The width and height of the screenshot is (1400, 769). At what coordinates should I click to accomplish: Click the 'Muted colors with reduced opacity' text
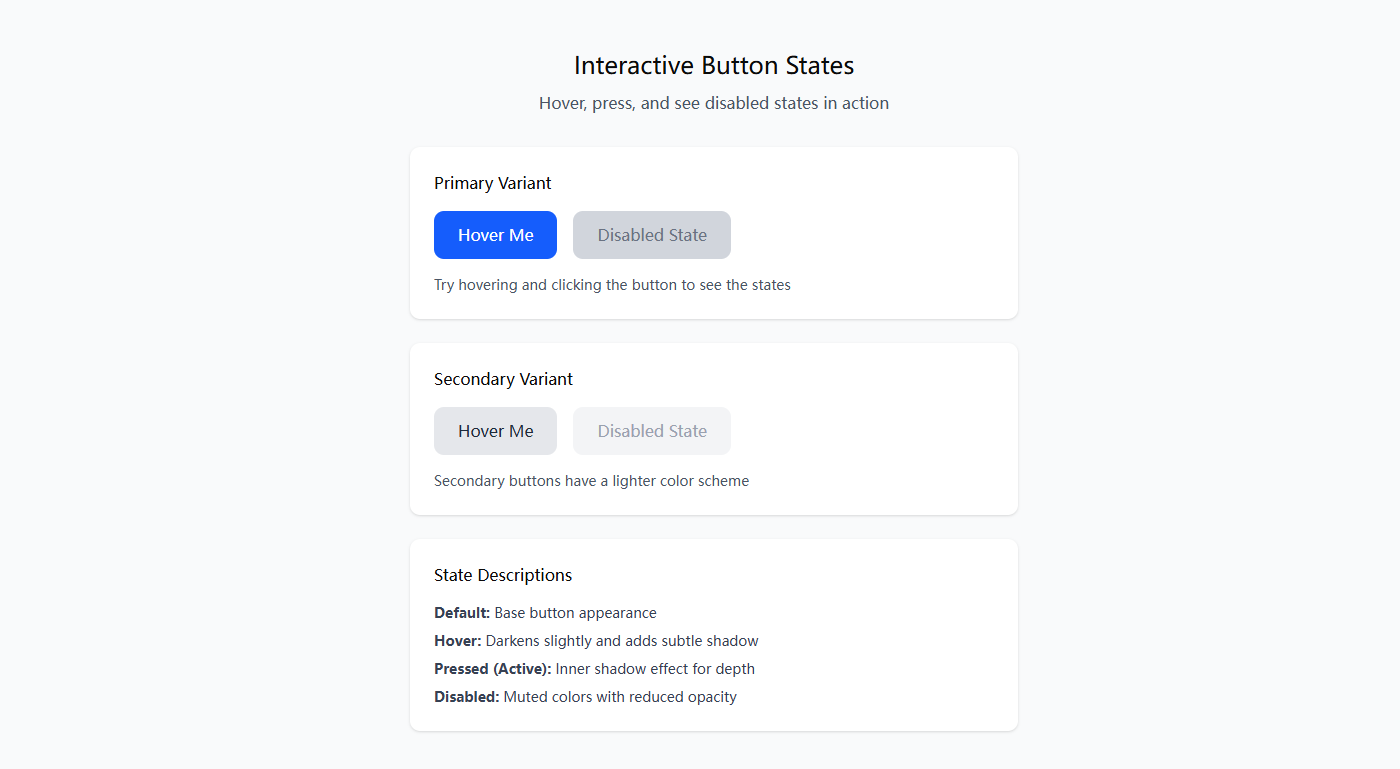pyautogui.click(x=620, y=697)
